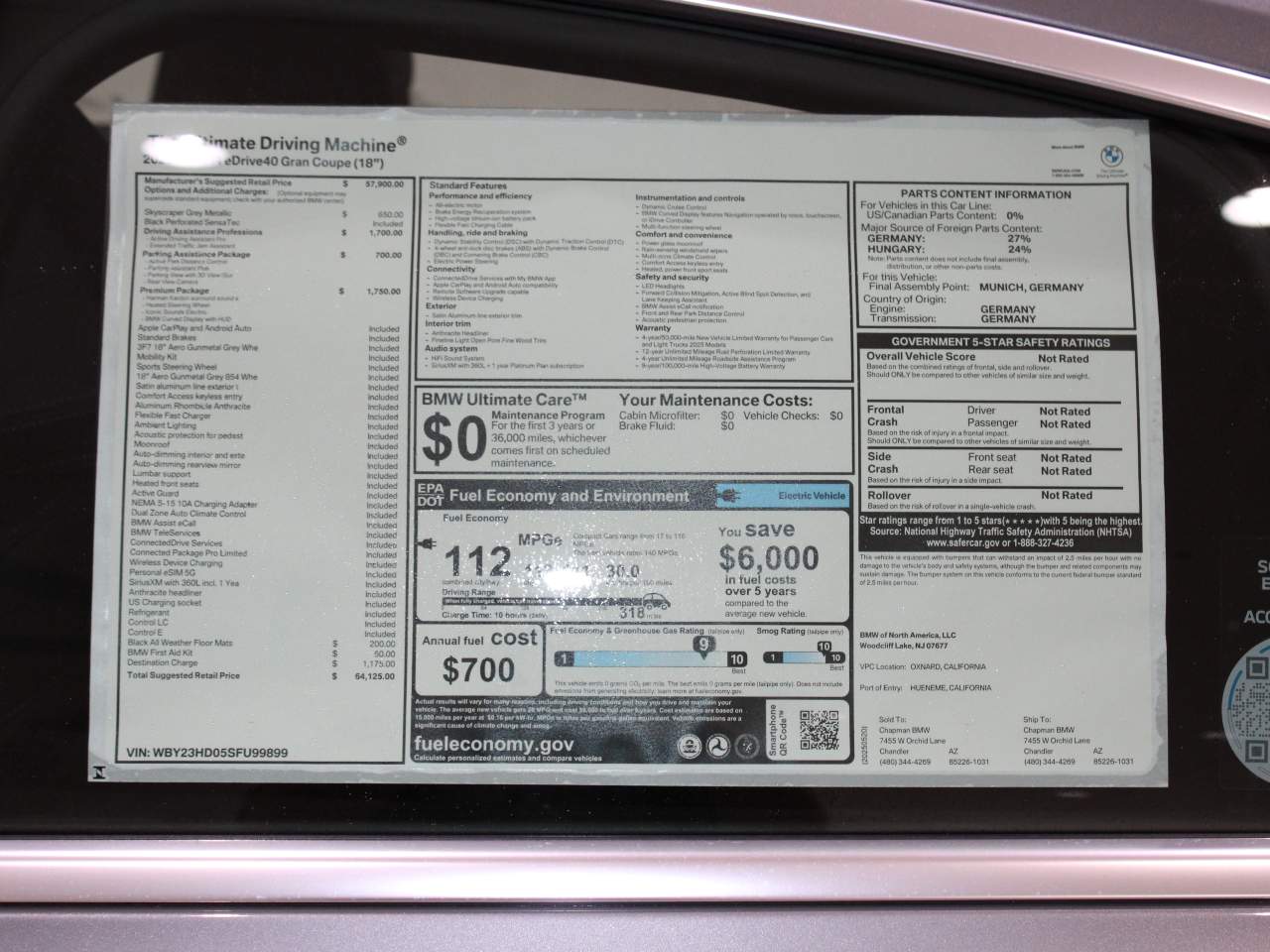
Task: Select the VIN WBY23HD05SFU99899
Action: [206, 753]
